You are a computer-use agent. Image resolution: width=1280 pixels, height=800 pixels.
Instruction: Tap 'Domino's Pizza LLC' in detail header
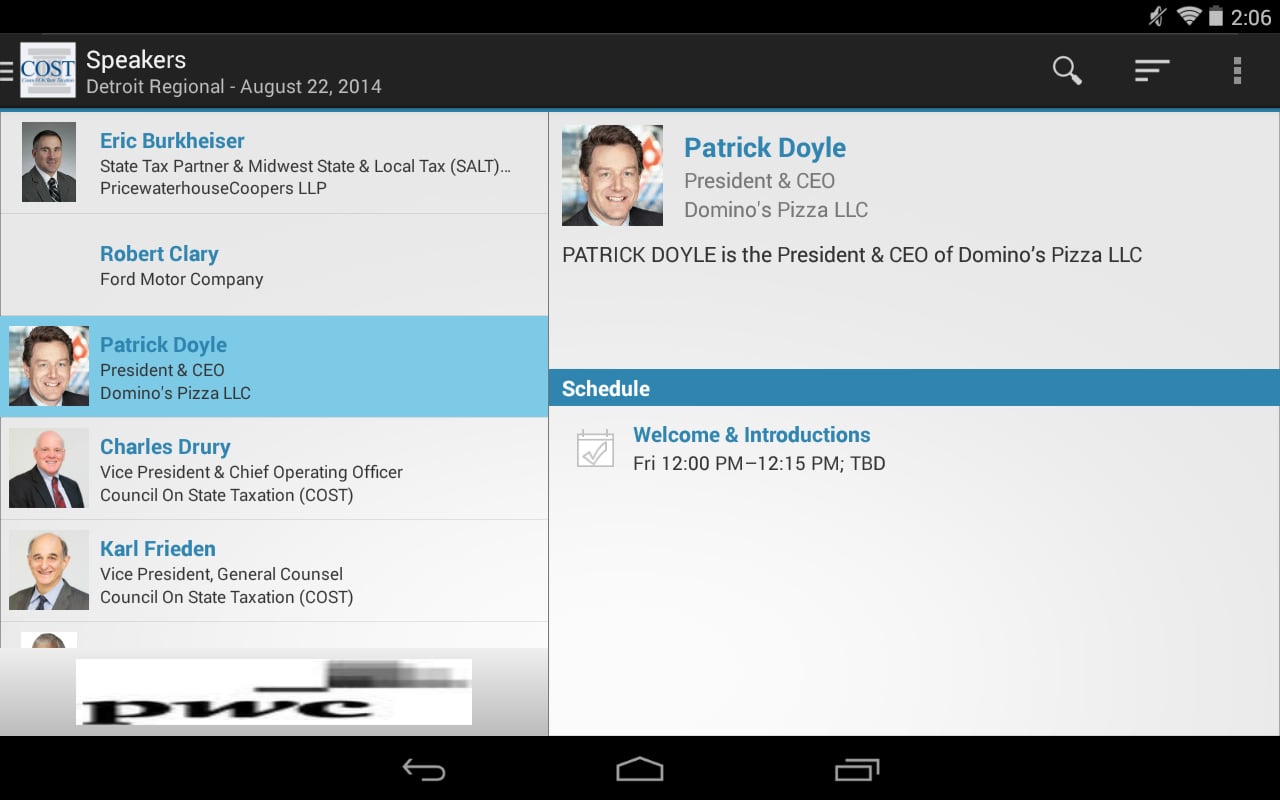click(x=776, y=210)
